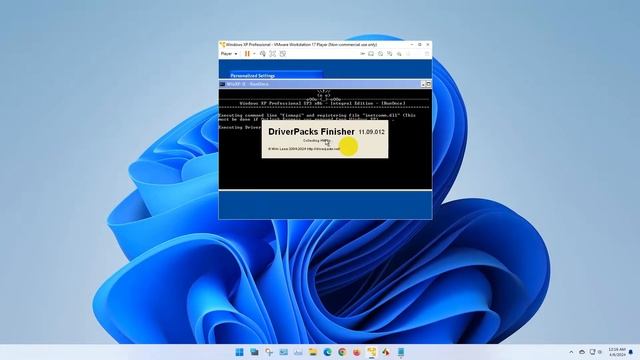Enter full screen mode in VMware Player
The width and height of the screenshot is (640, 360).
click(273, 54)
